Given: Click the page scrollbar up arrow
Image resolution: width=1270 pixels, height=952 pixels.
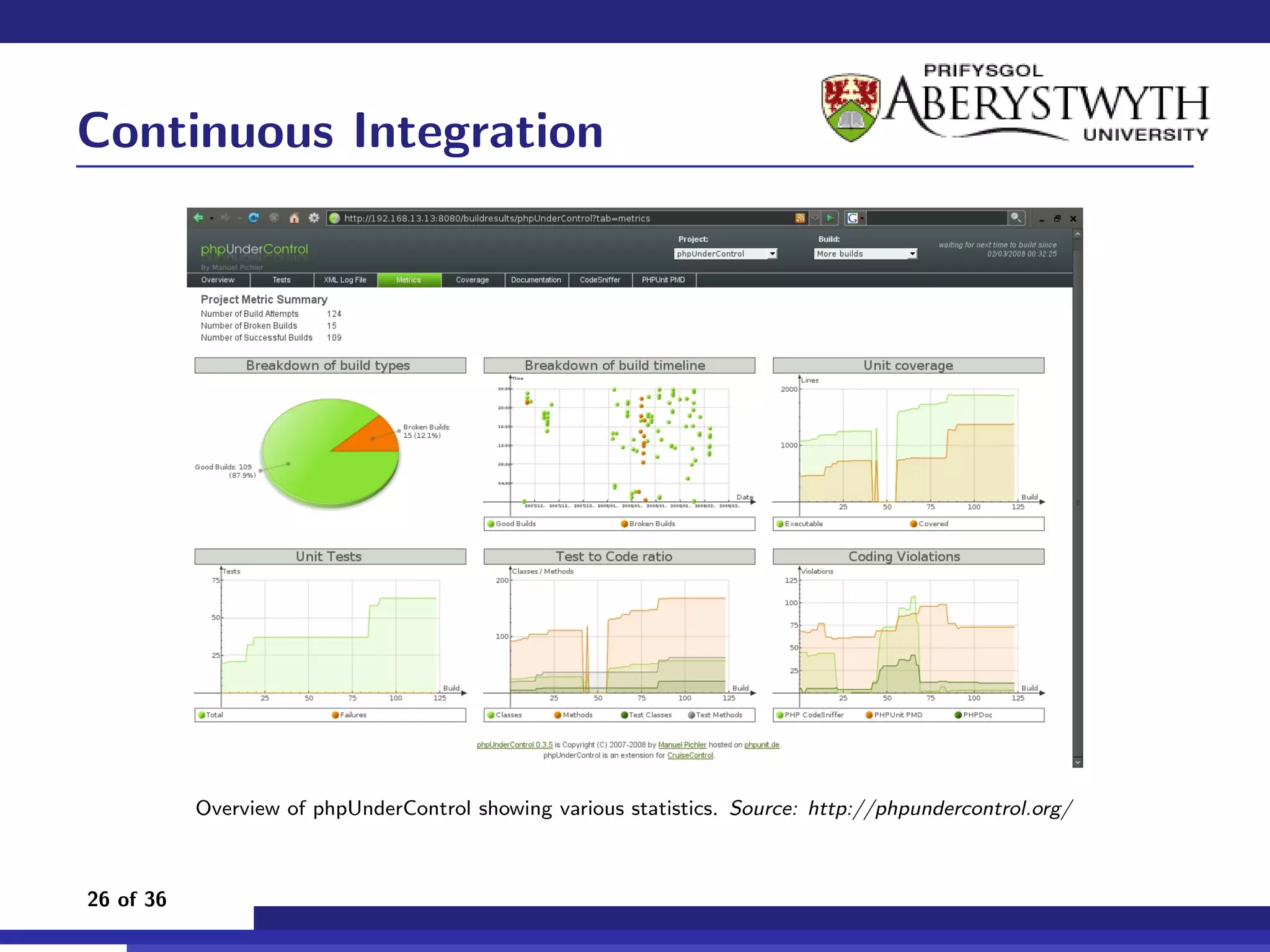Looking at the screenshot, I should (x=1078, y=234).
